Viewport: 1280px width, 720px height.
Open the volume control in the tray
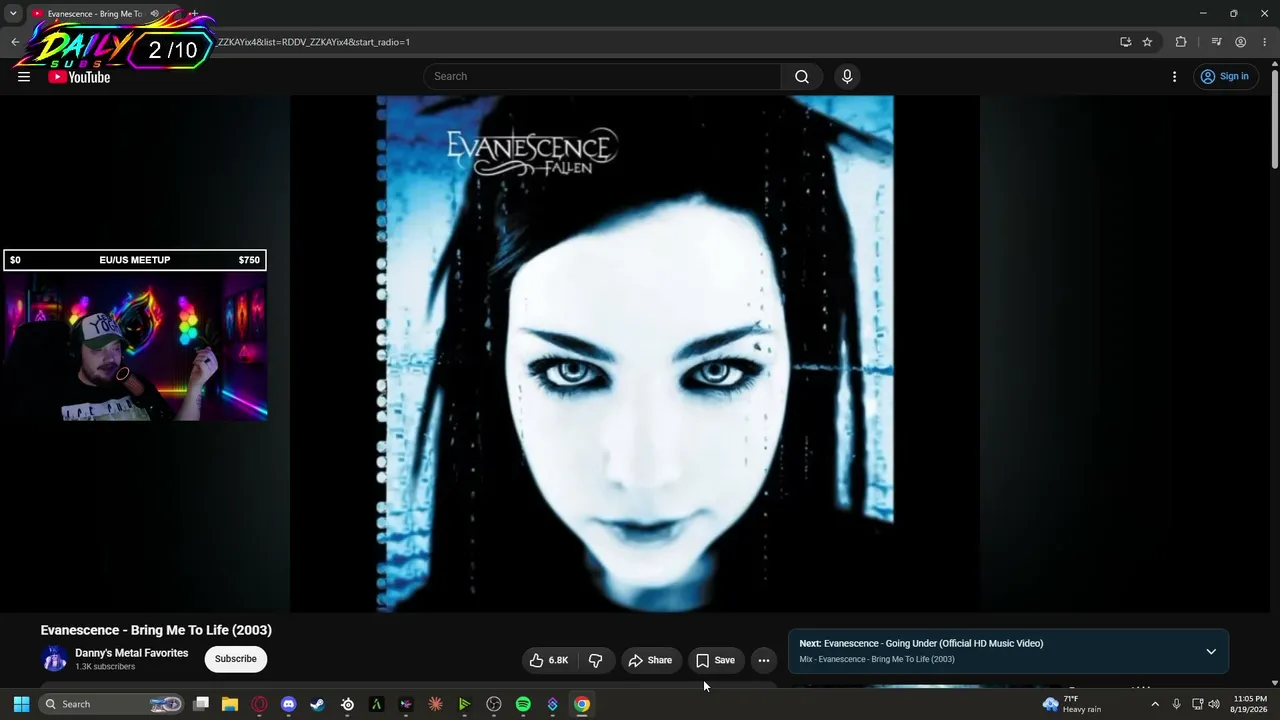pos(1214,704)
